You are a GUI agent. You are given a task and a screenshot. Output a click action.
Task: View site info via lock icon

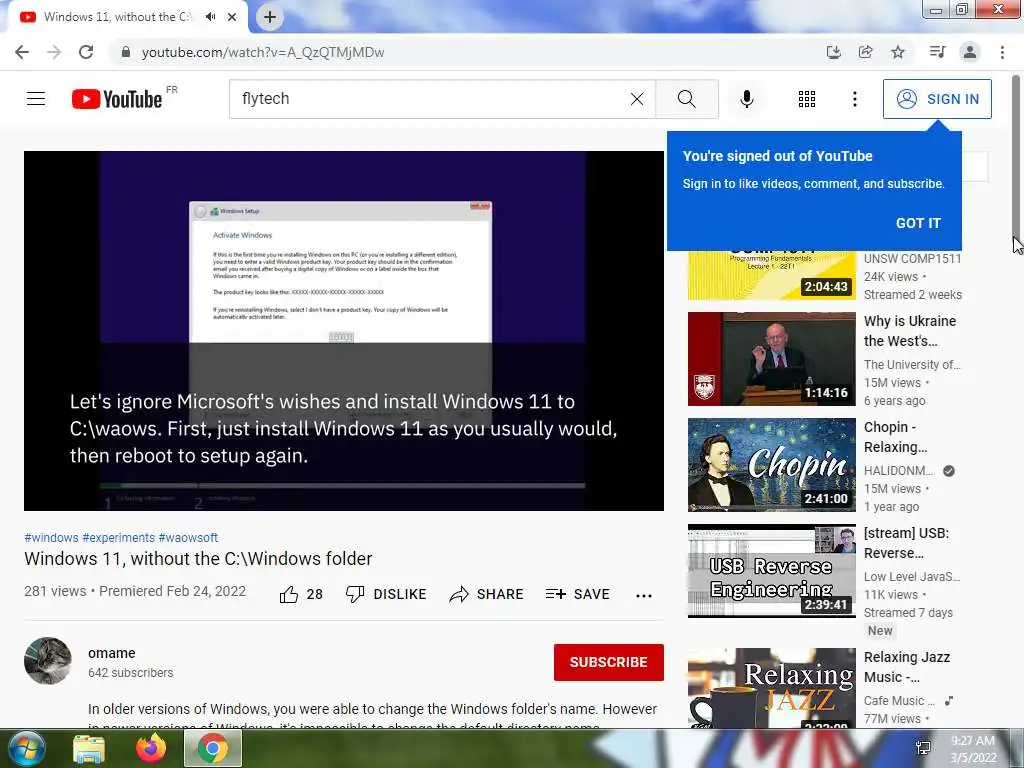pyautogui.click(x=126, y=52)
